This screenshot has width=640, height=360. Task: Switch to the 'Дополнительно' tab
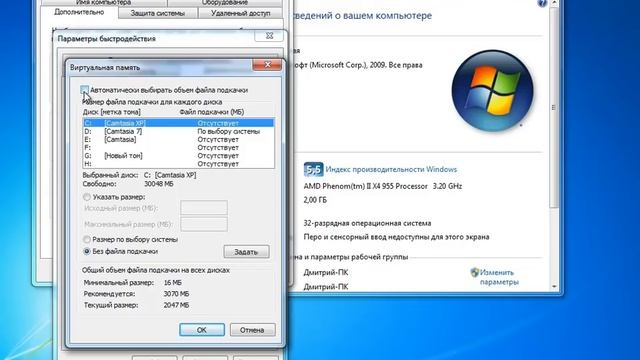[x=79, y=12]
